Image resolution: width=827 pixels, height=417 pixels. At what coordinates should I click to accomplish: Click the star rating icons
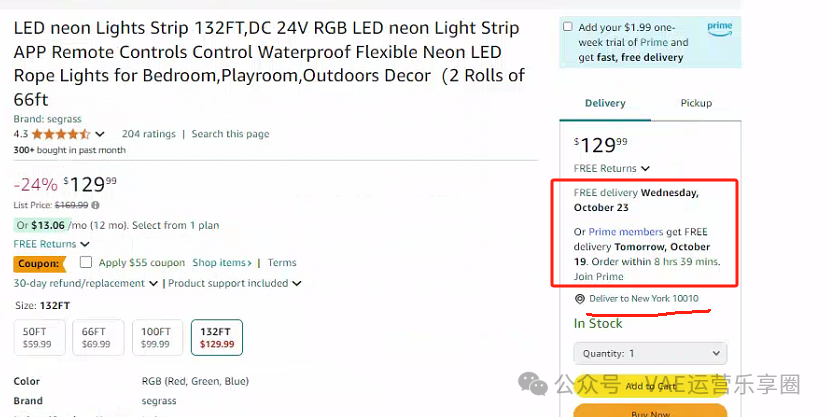(61, 134)
